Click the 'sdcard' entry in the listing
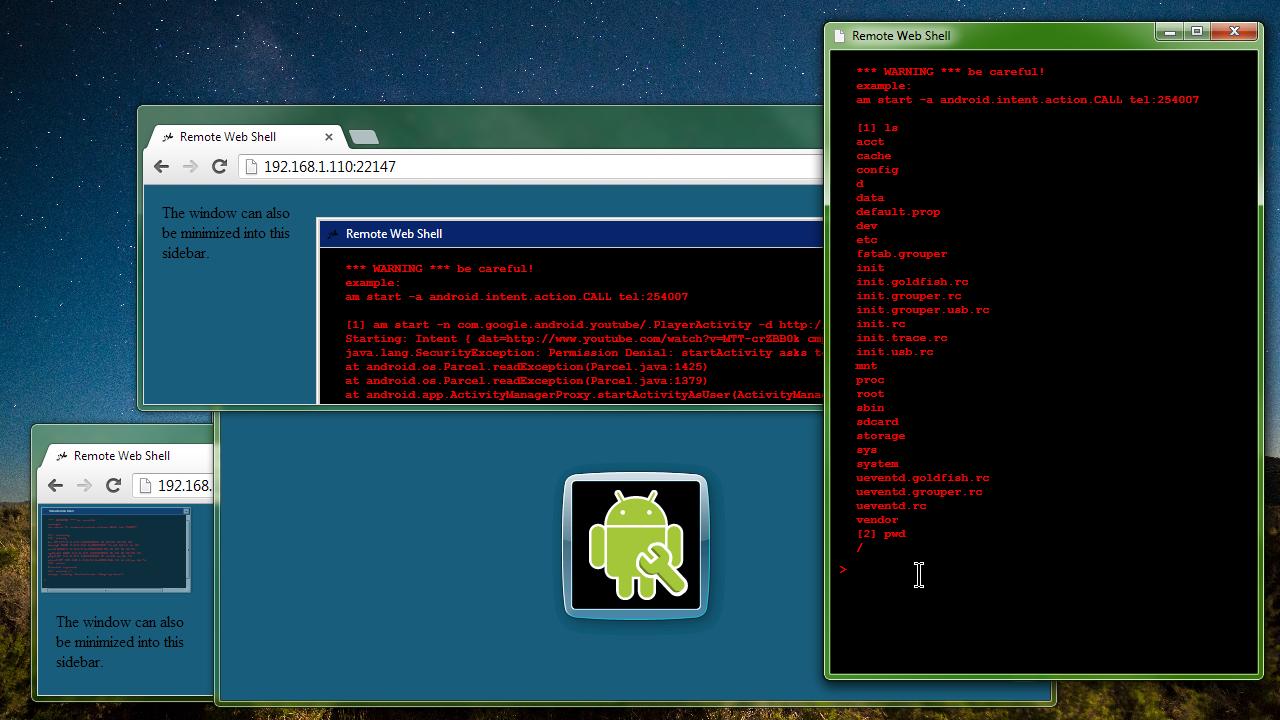The width and height of the screenshot is (1280, 720). [x=877, y=422]
